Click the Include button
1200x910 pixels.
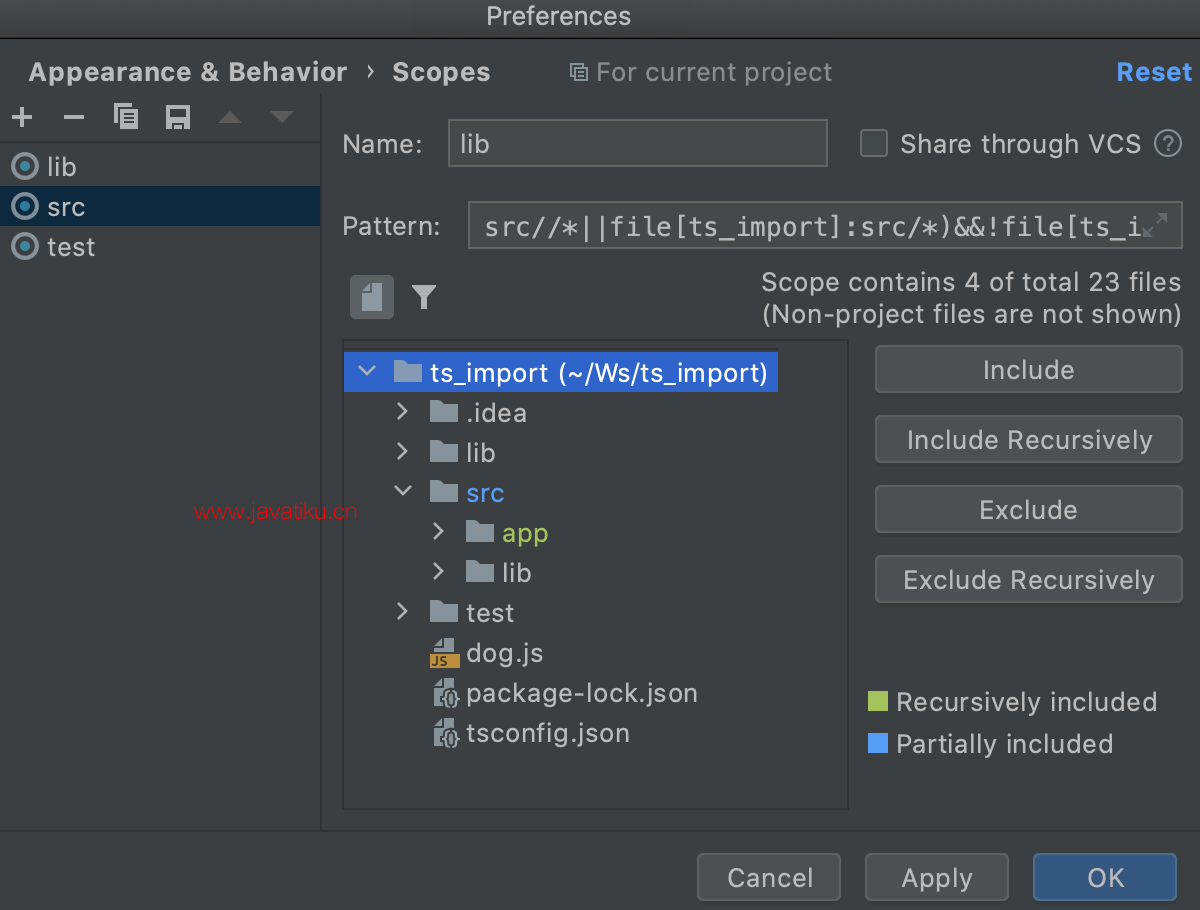tap(1029, 370)
